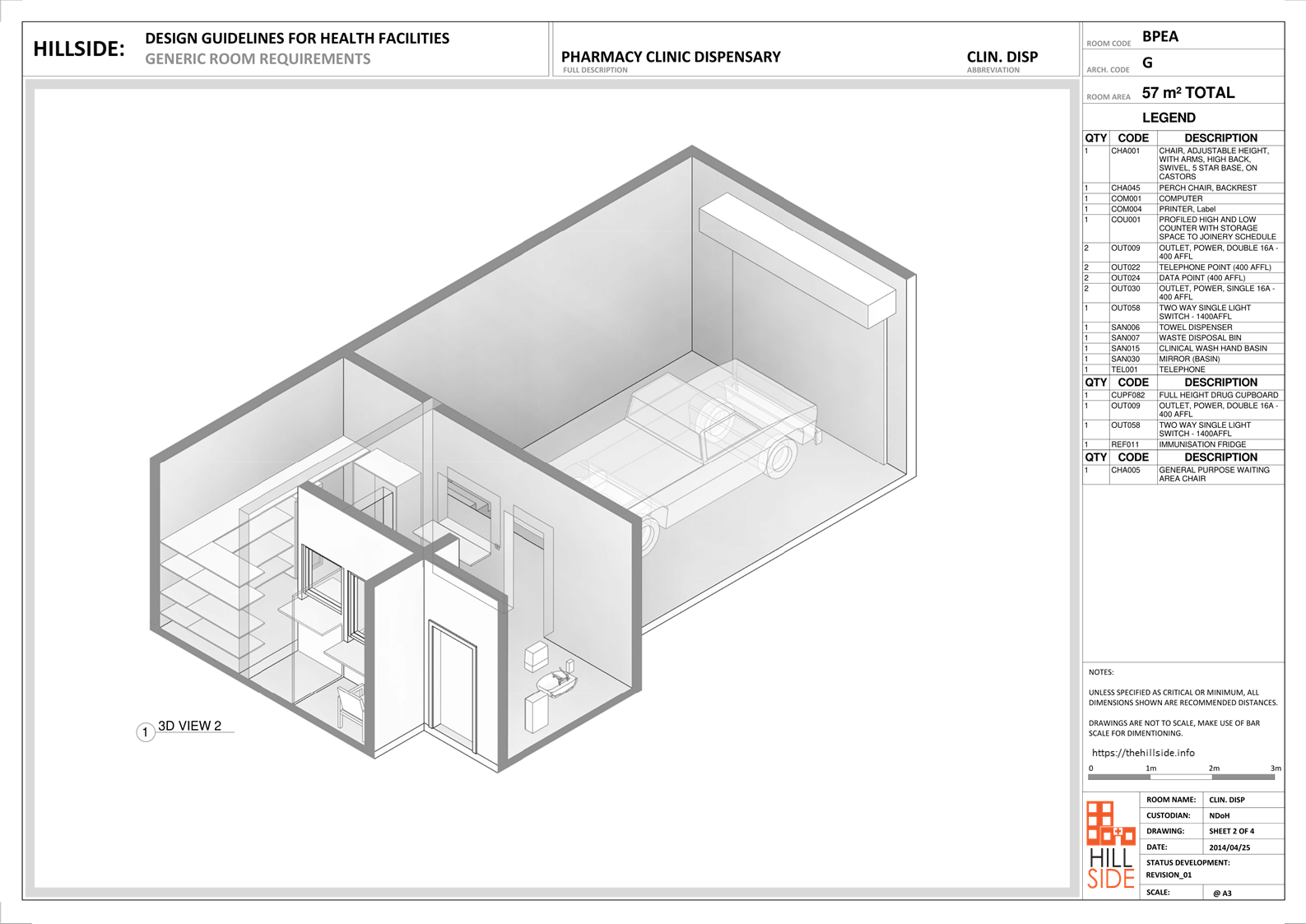Image resolution: width=1306 pixels, height=924 pixels.
Task: Select the SHEET 2 OF 4 drawing field
Action: (1231, 831)
